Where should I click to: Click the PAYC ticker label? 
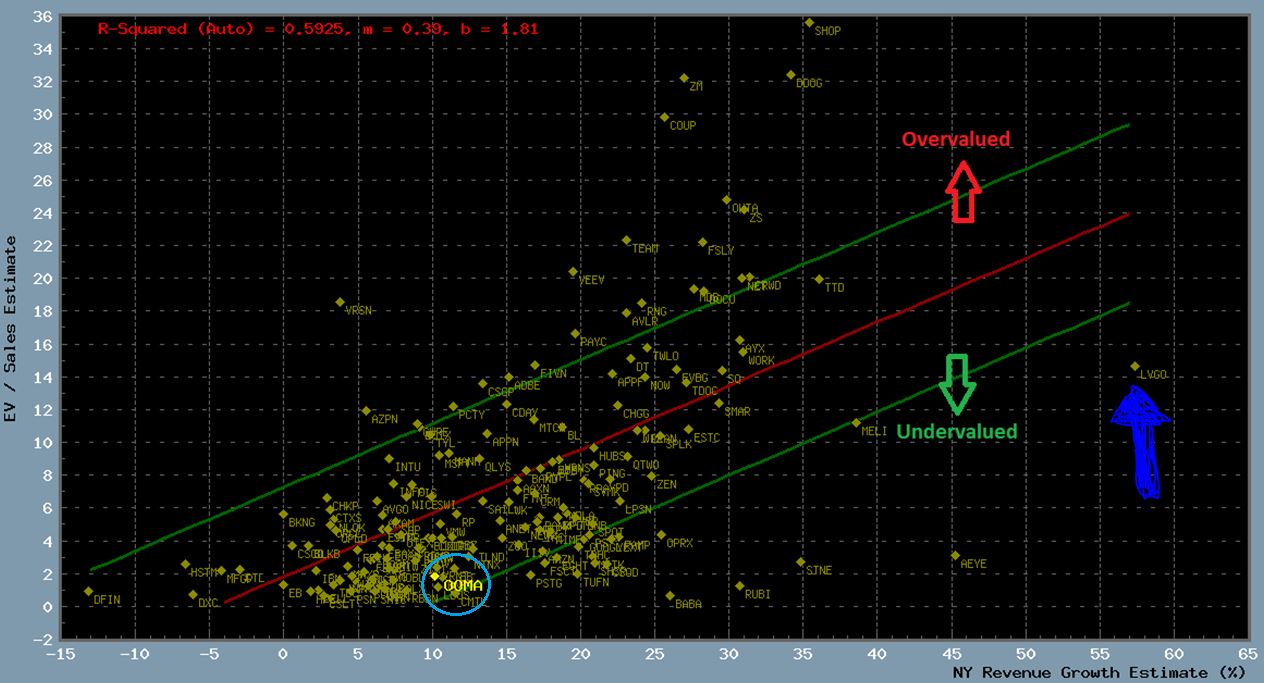[x=594, y=342]
